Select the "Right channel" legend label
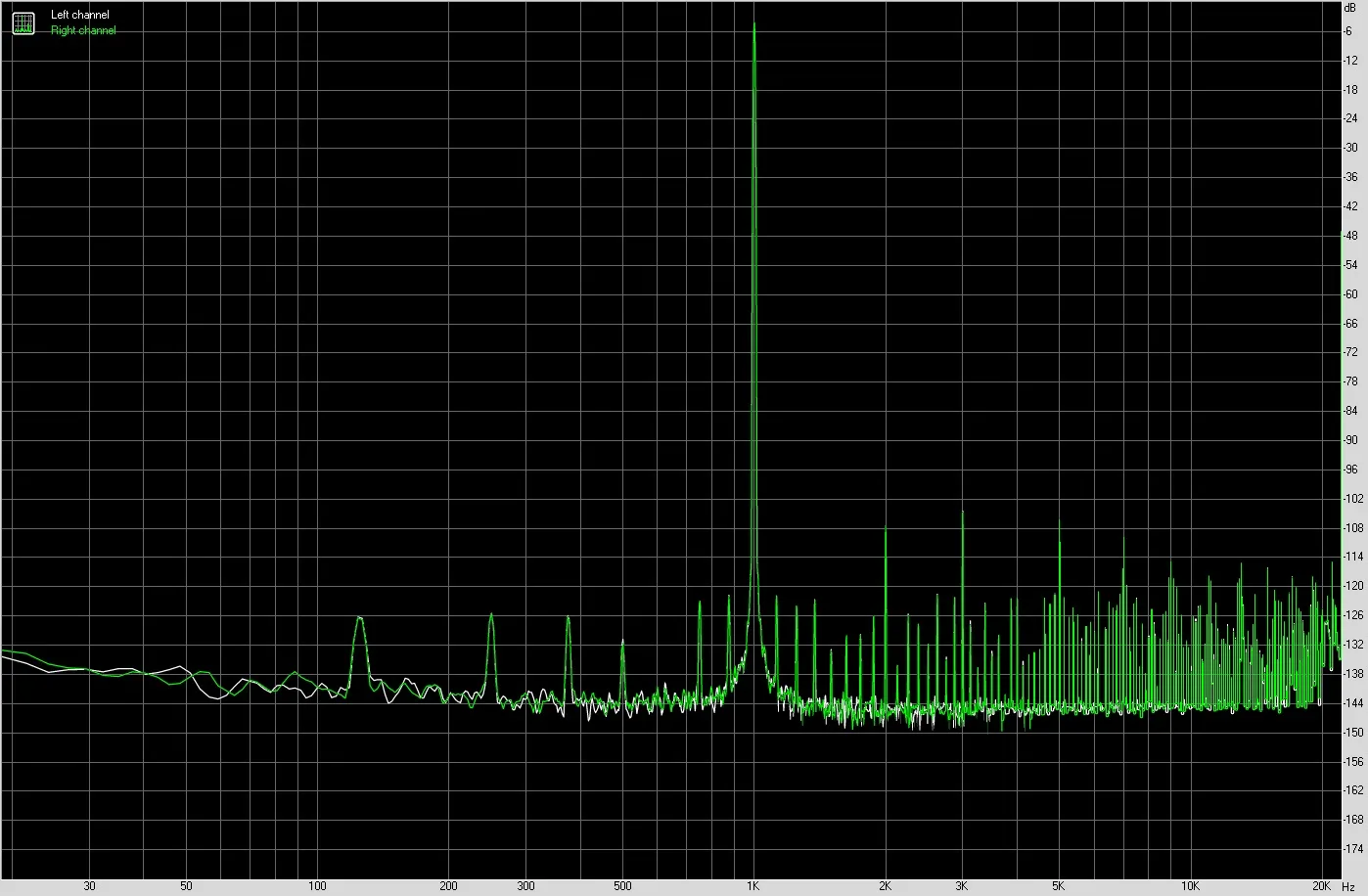1368x896 pixels. click(83, 30)
